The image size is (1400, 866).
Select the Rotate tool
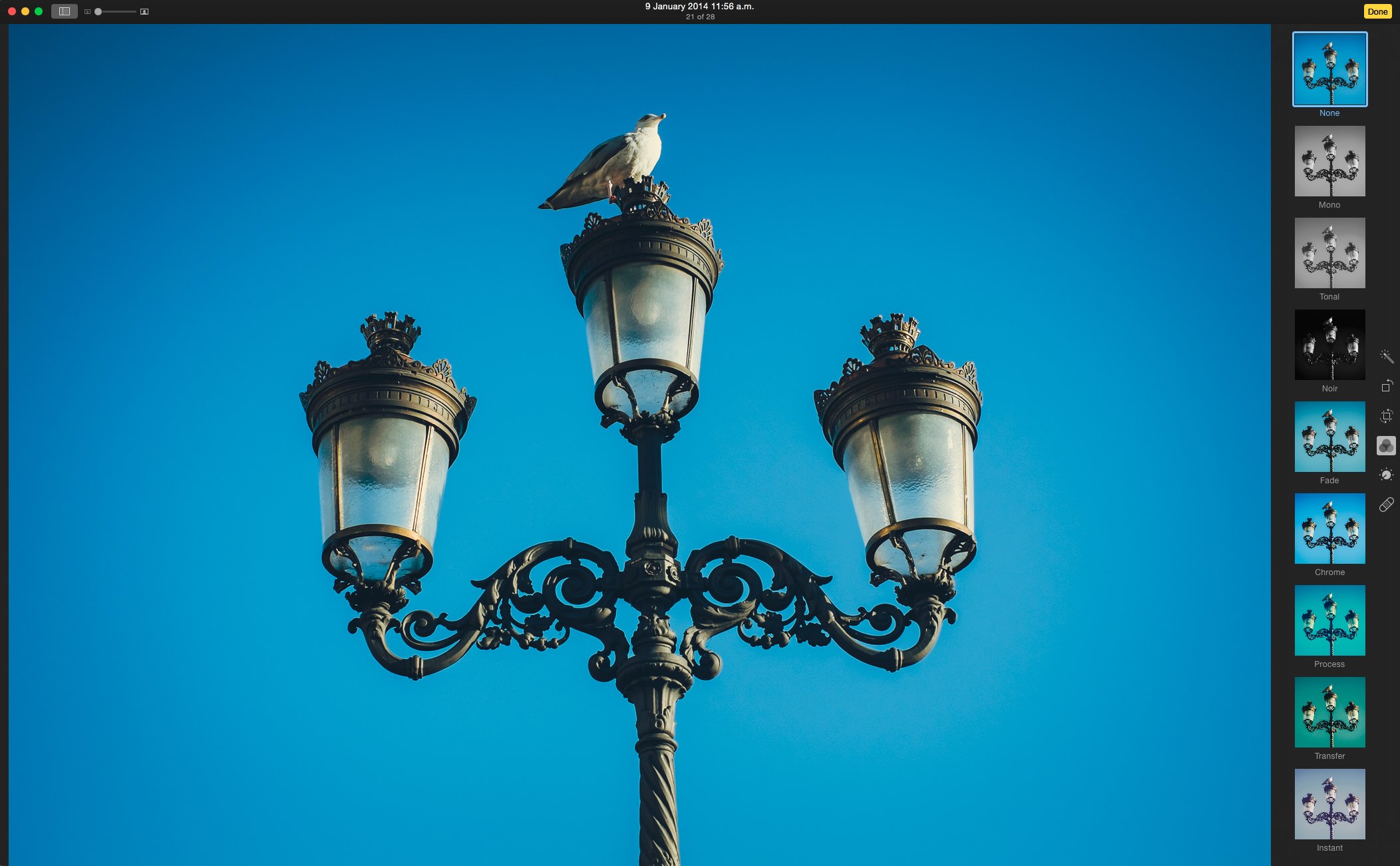(x=1386, y=386)
